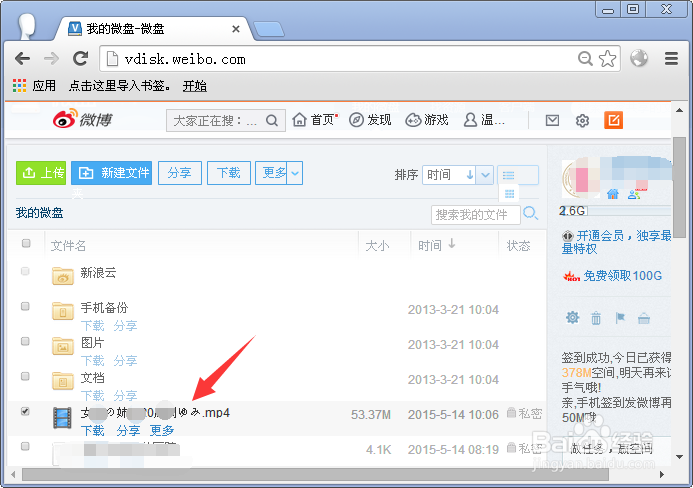Click 我的微盘 breadcrumb link
This screenshot has height=488, width=693.
[39, 213]
